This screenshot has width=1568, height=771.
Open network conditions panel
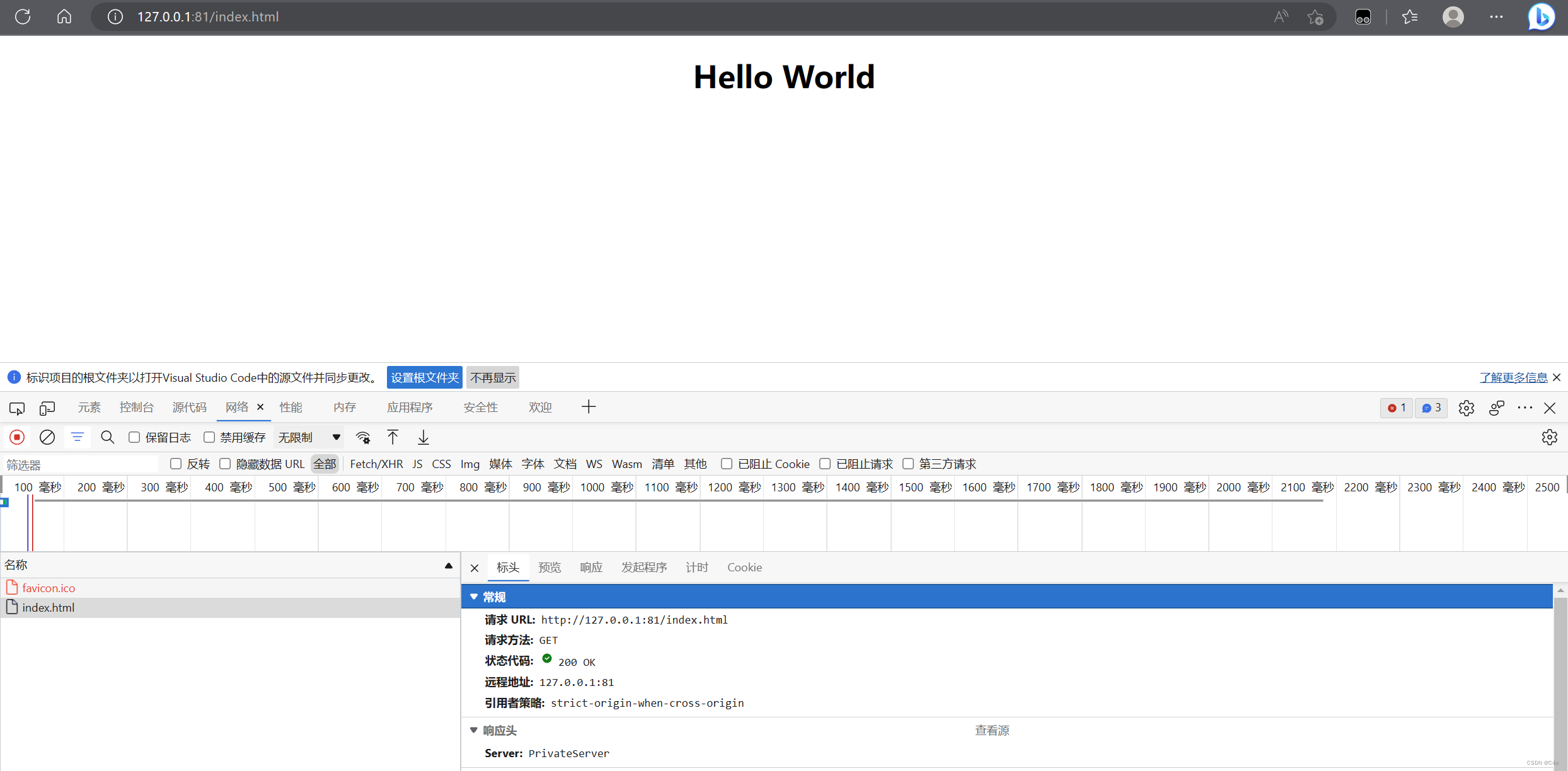click(x=363, y=437)
